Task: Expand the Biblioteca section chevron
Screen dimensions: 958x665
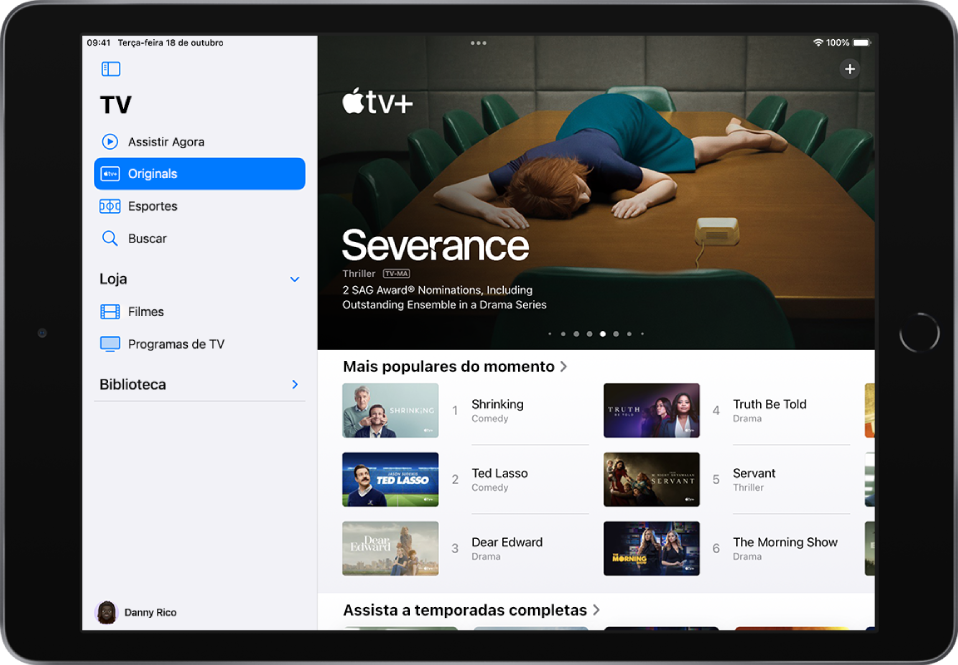Action: (x=294, y=384)
